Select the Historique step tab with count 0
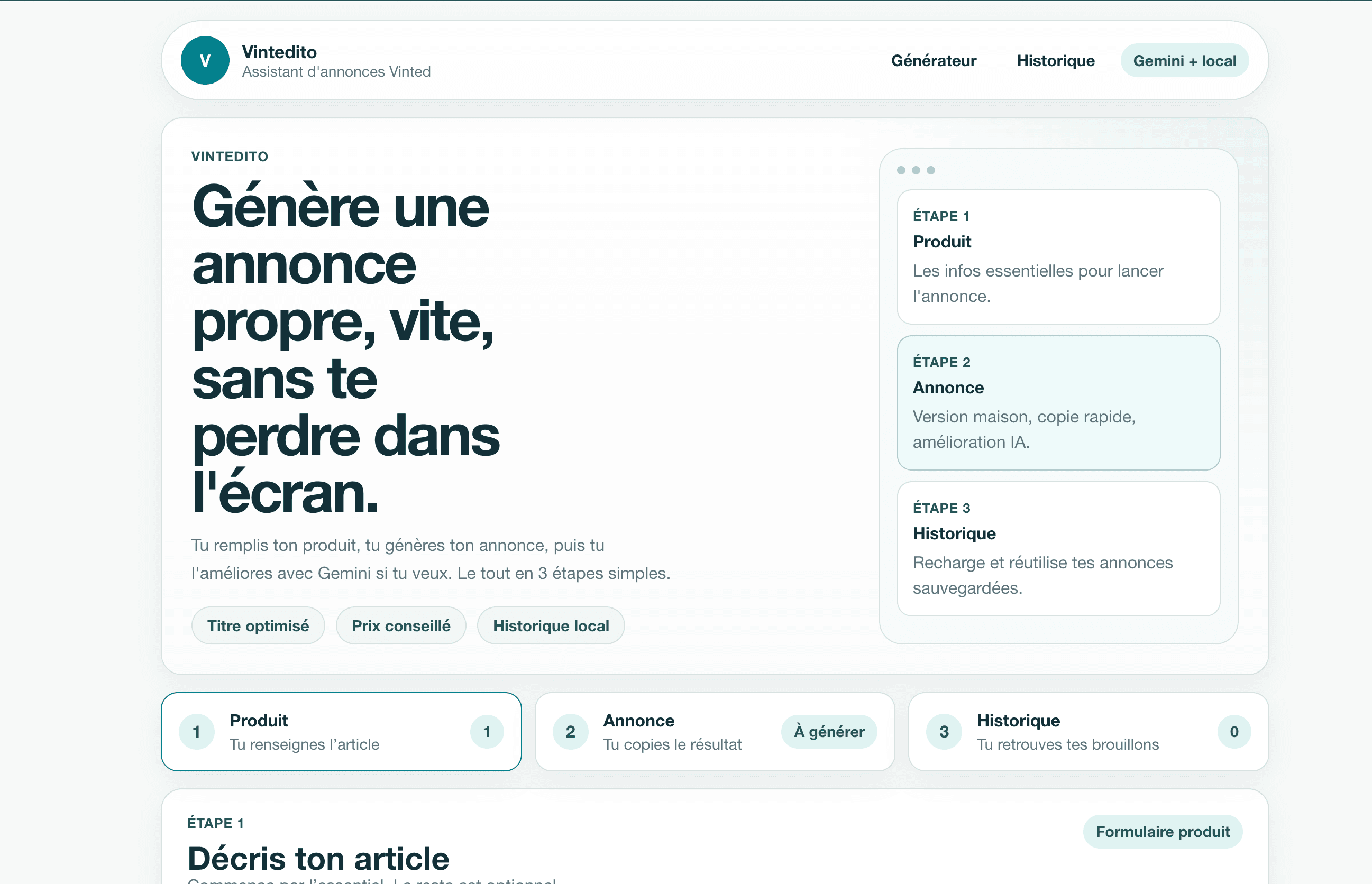Screen dimensions: 1372x884 pos(1089,731)
